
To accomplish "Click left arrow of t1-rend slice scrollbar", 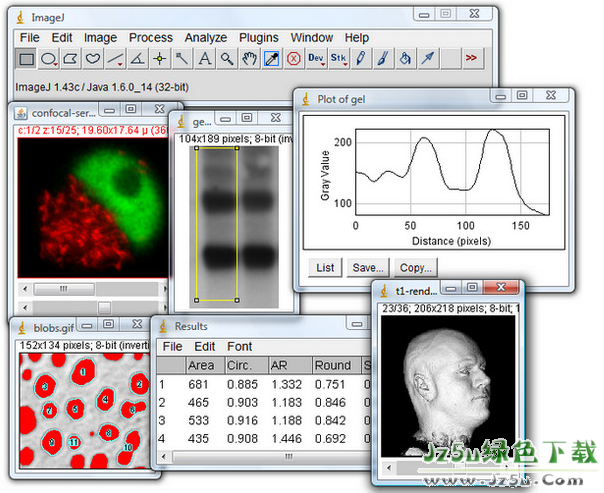I will (389, 468).
